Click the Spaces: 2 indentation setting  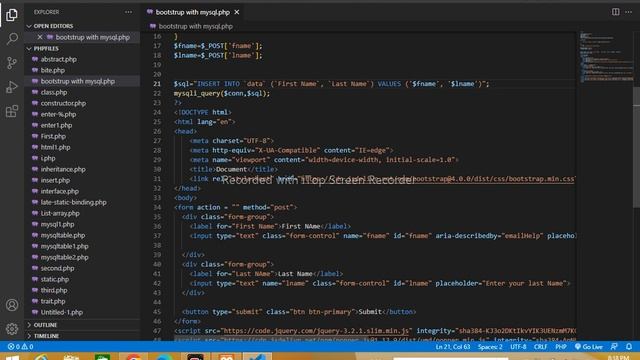[490, 347]
